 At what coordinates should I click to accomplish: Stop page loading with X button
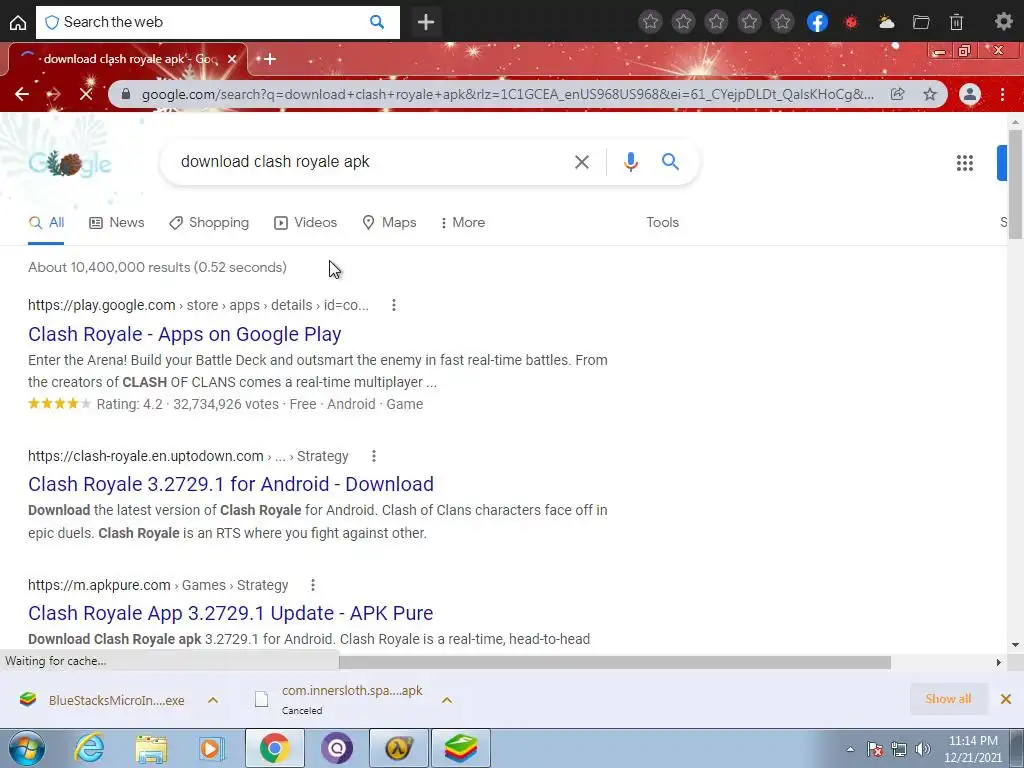(86, 94)
